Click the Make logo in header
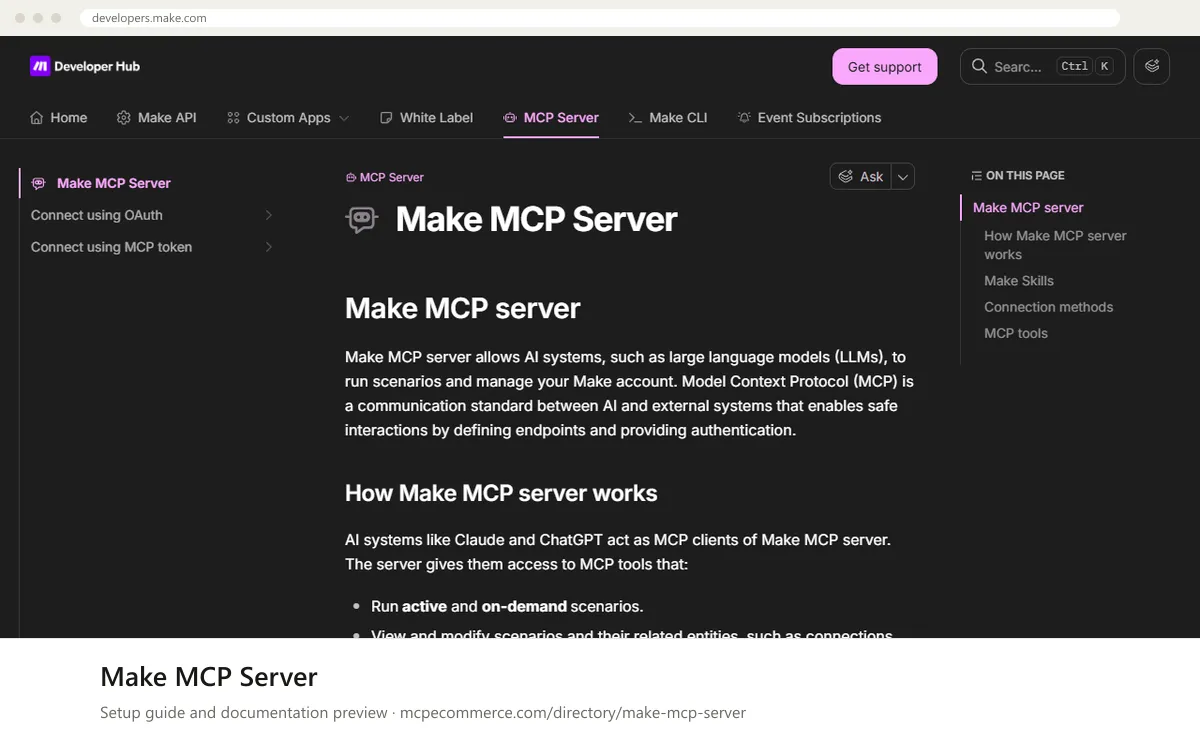Image resolution: width=1200 pixels, height=750 pixels. (40, 66)
